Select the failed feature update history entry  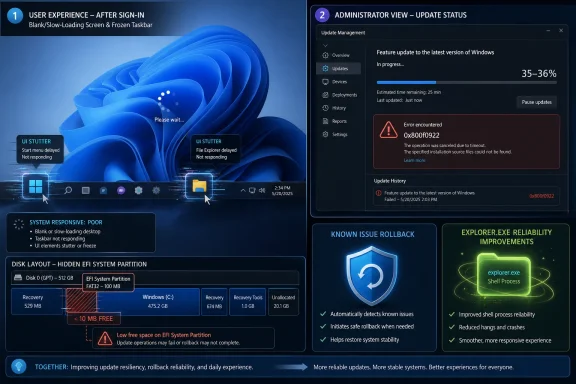click(x=467, y=196)
